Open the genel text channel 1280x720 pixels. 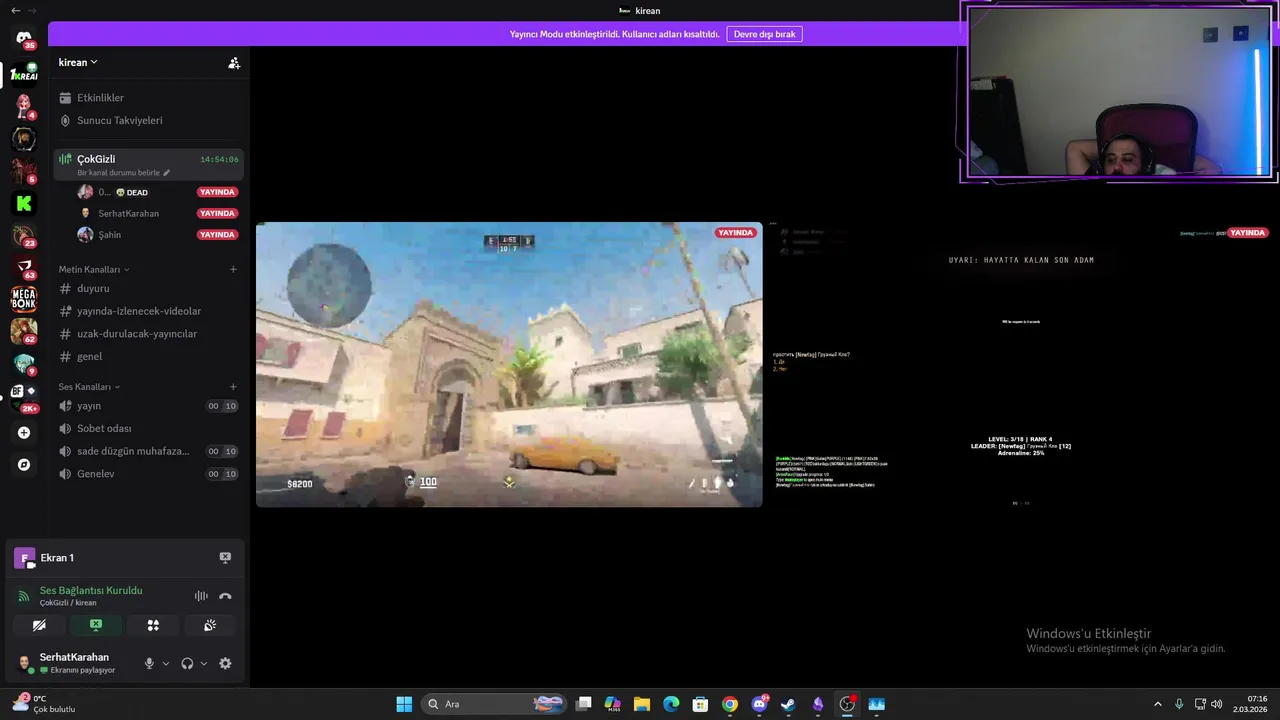148,356
